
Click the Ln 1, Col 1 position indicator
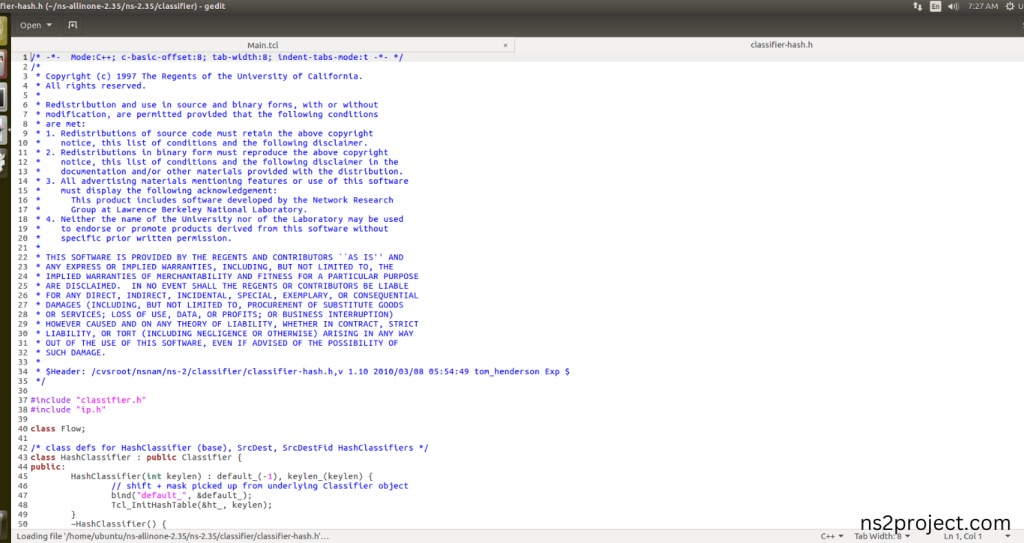pos(963,536)
